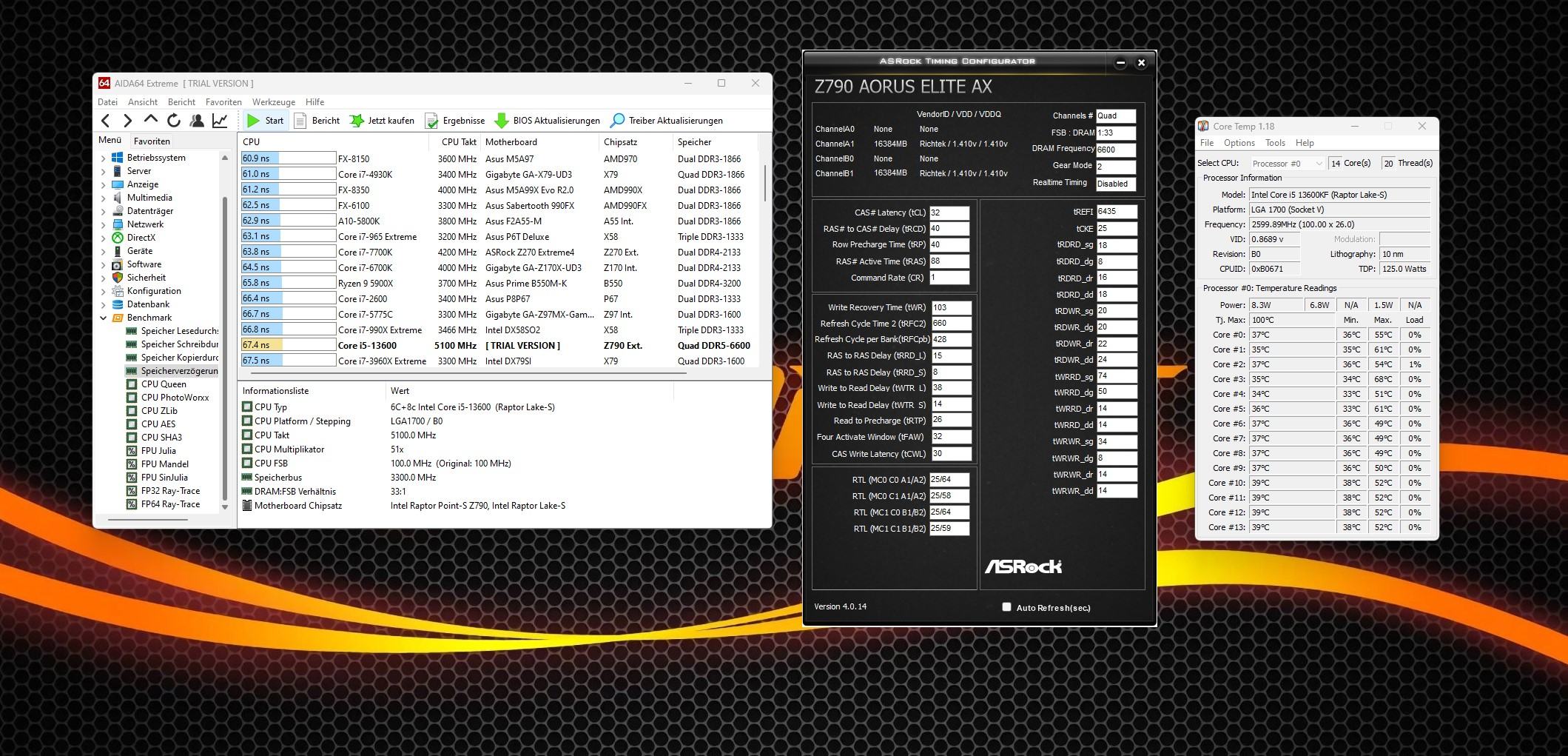Viewport: 1568px width, 756px height.
Task: Click the Geräte icon in tree
Action: tap(117, 251)
